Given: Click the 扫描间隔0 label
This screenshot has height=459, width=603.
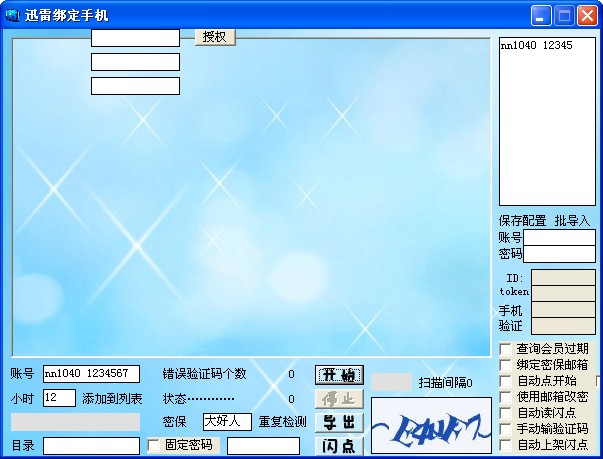Looking at the screenshot, I should [445, 383].
